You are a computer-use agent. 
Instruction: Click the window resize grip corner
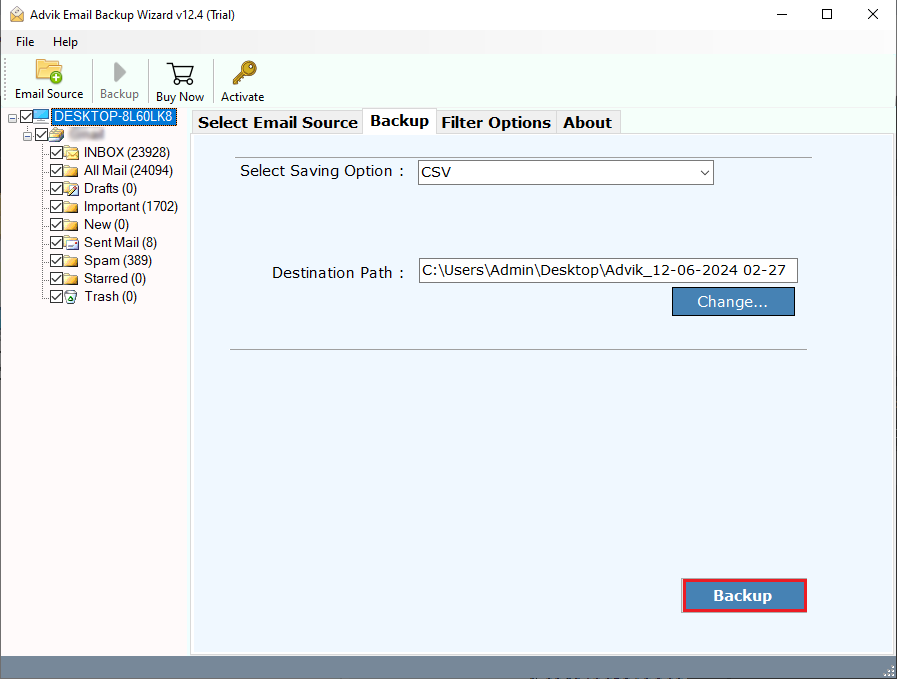[888, 670]
